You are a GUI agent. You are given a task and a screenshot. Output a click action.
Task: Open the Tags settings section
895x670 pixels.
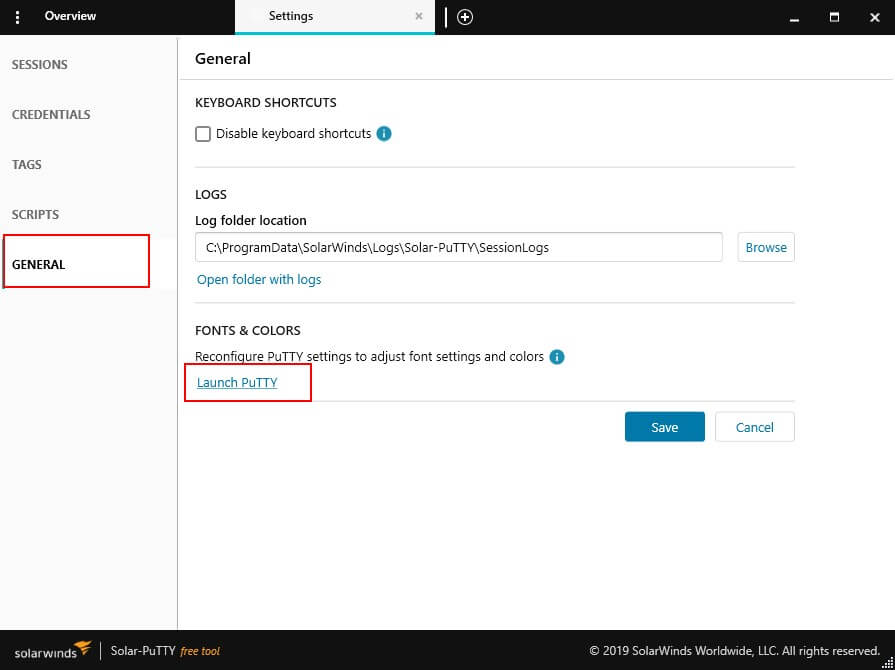pos(27,164)
